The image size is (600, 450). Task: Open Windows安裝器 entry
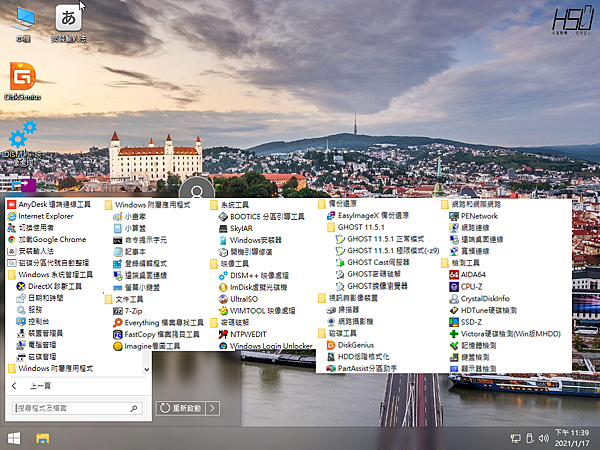250,240
